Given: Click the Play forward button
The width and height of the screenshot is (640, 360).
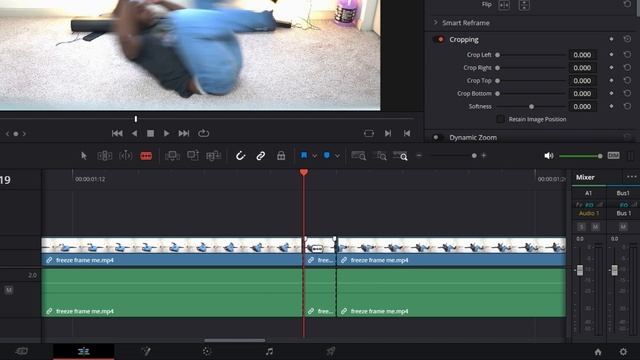Looking at the screenshot, I should [x=167, y=133].
